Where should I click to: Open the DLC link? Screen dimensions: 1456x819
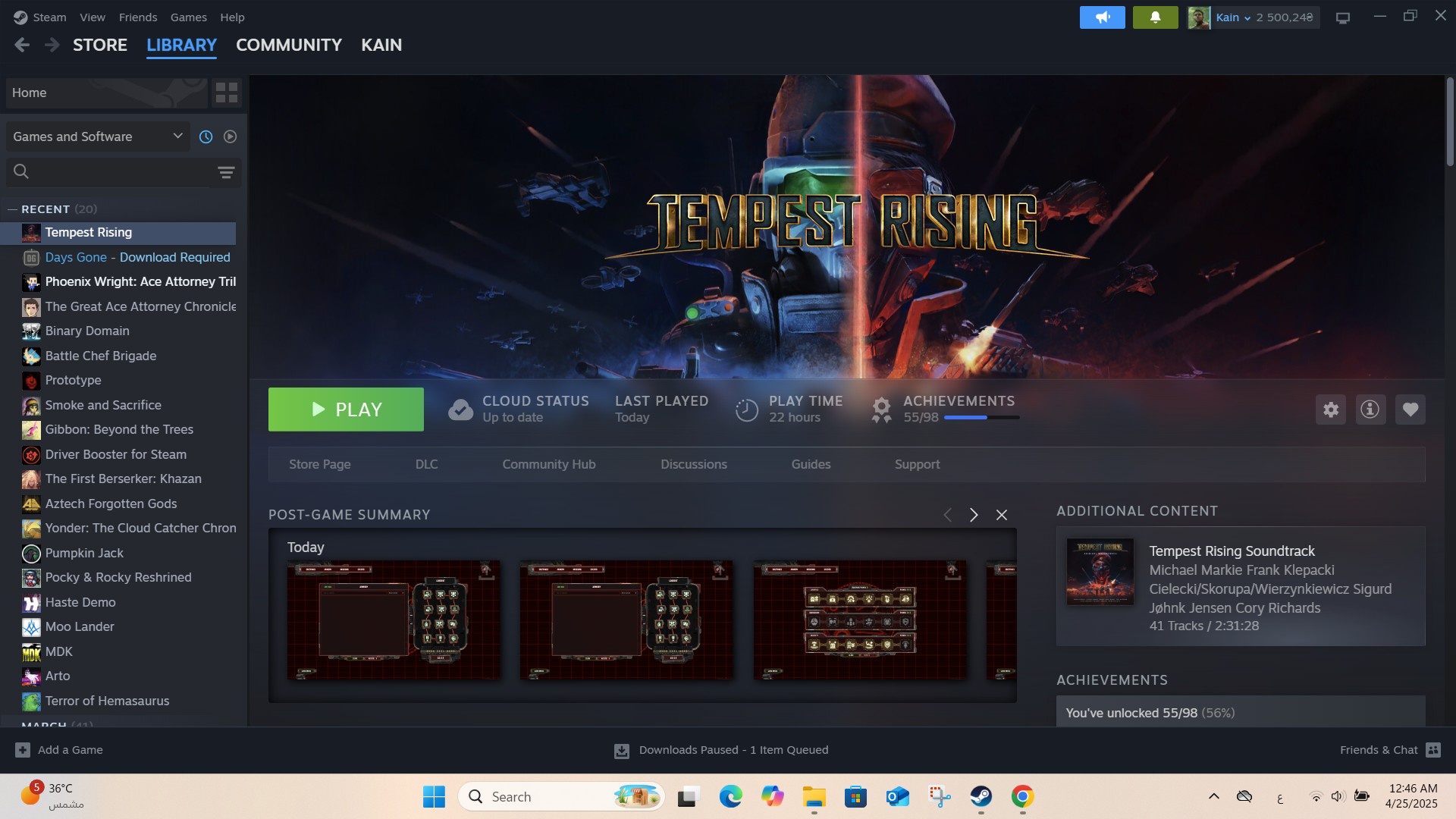pyautogui.click(x=427, y=464)
